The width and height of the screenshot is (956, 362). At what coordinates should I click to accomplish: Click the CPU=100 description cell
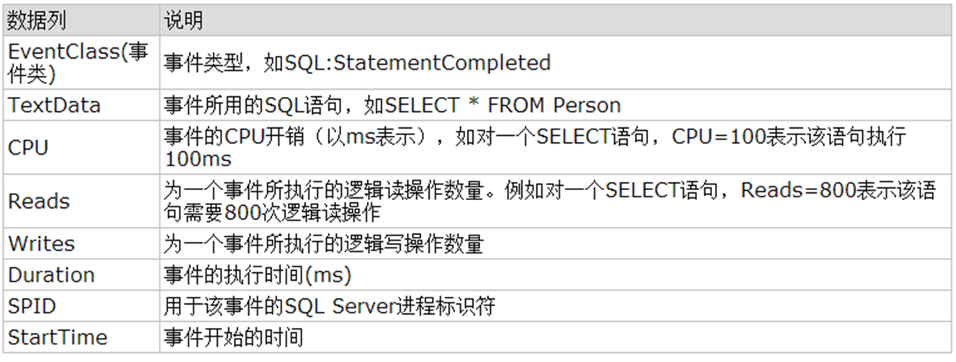555,147
